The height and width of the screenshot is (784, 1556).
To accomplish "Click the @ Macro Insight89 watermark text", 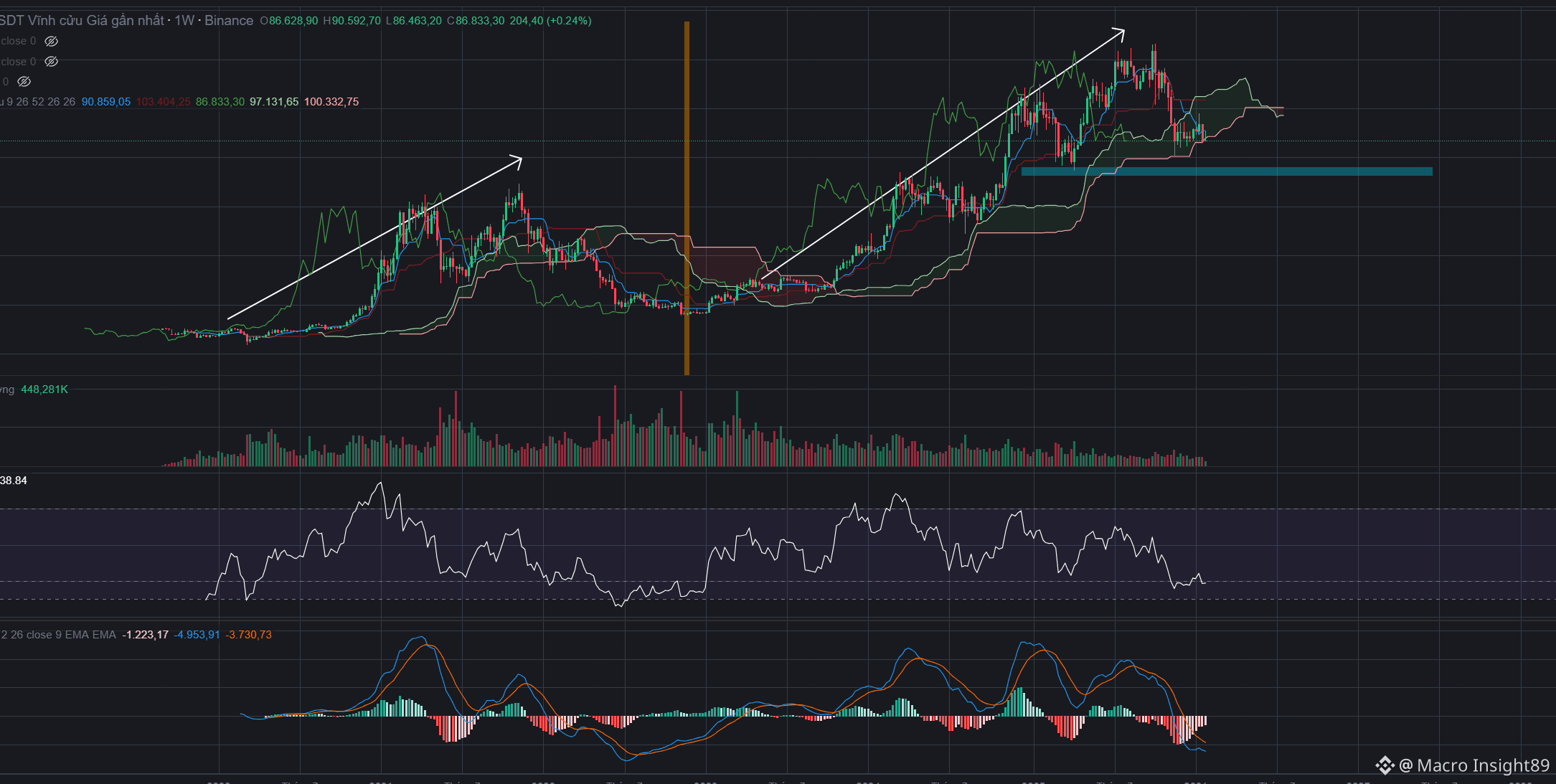I will [x=1474, y=765].
